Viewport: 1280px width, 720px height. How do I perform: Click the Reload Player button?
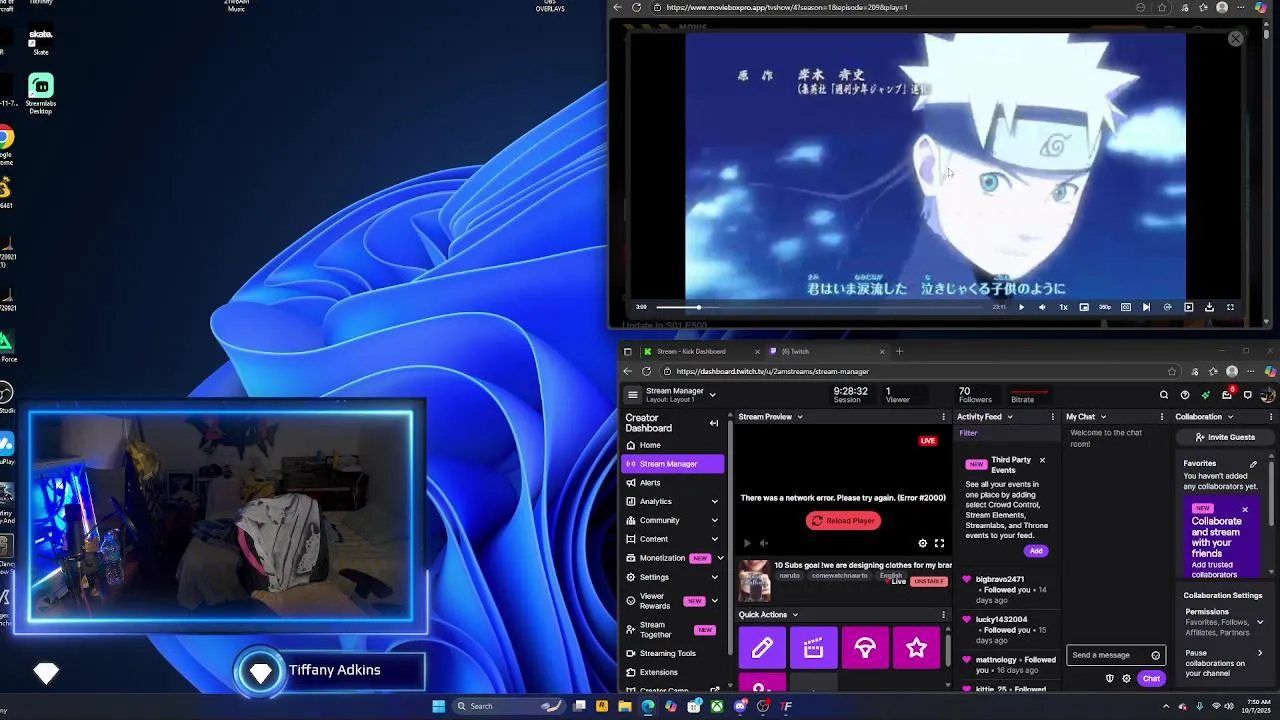point(843,520)
